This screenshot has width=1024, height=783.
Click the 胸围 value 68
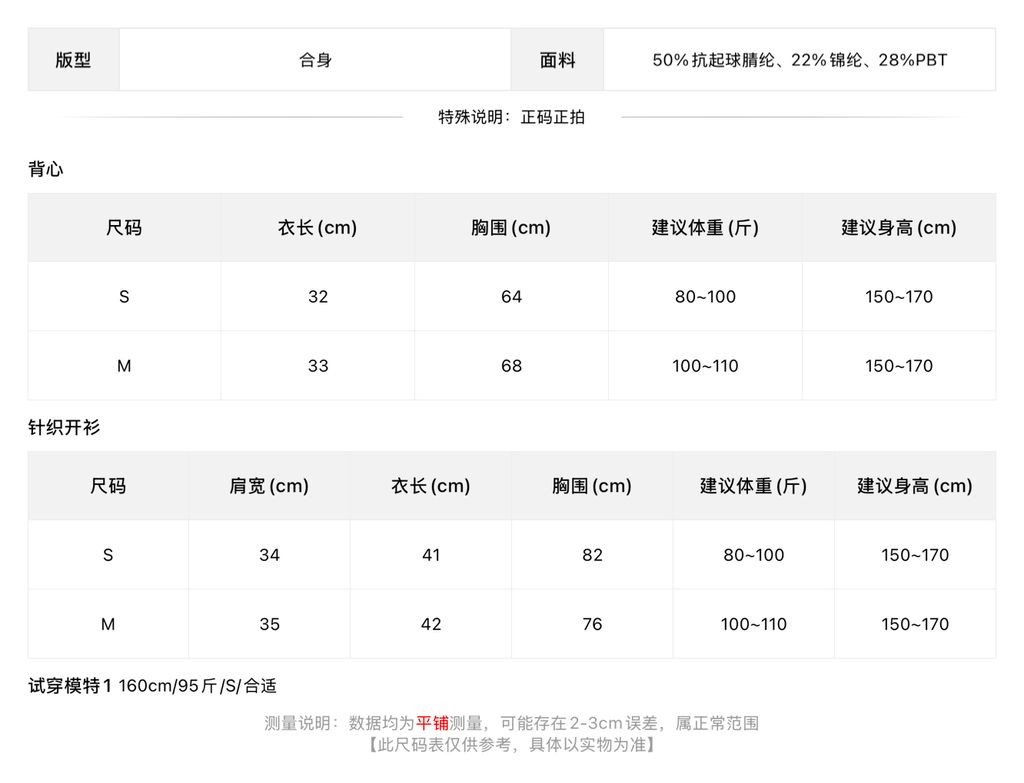(511, 366)
